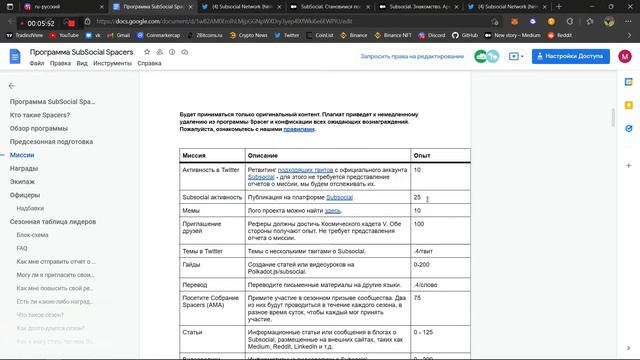Viewport: 640px width, 360px height.
Task: Hide side panel using bottom chevron
Action: coord(629,348)
